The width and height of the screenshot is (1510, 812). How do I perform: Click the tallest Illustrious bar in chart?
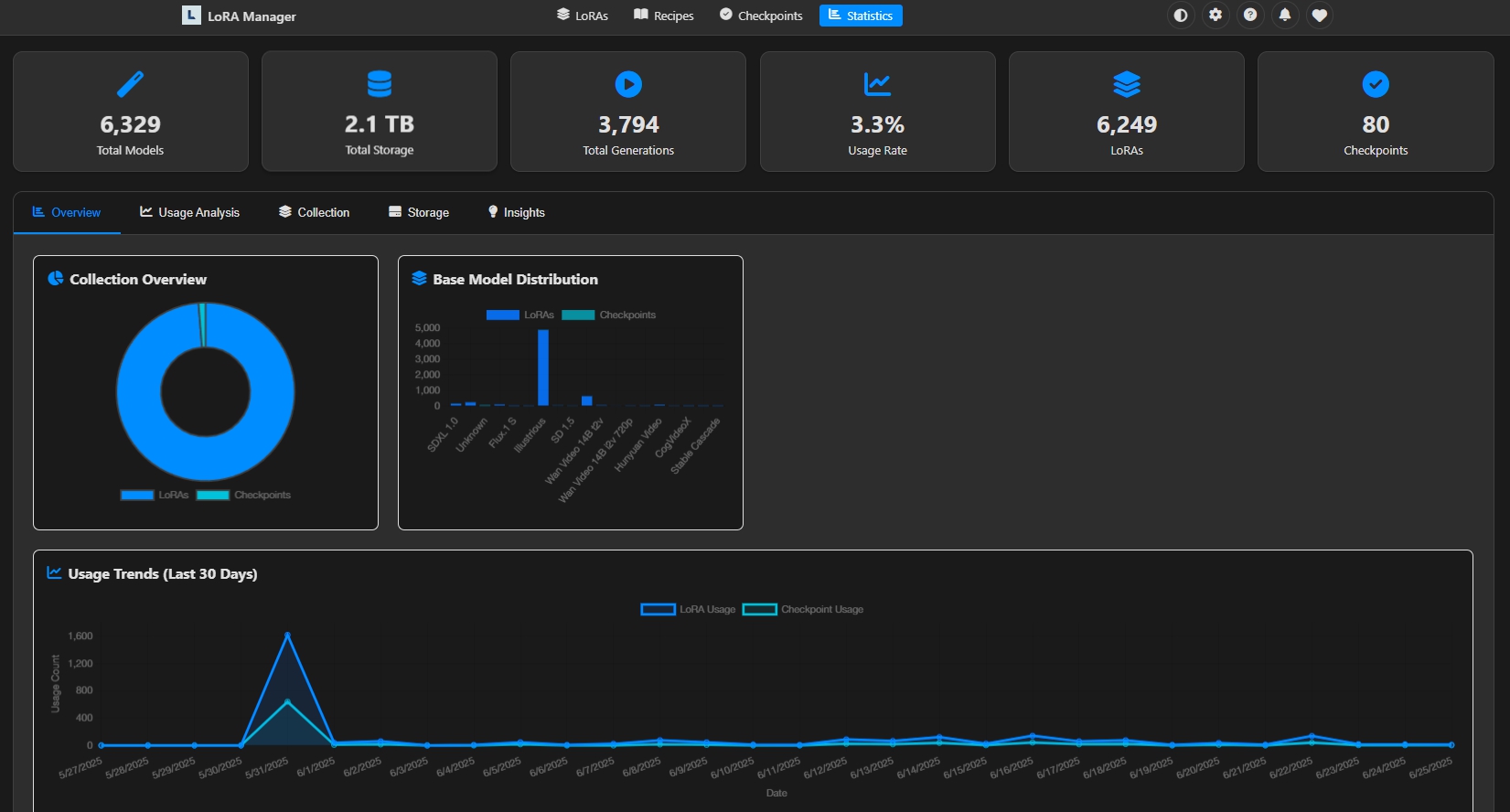click(543, 368)
